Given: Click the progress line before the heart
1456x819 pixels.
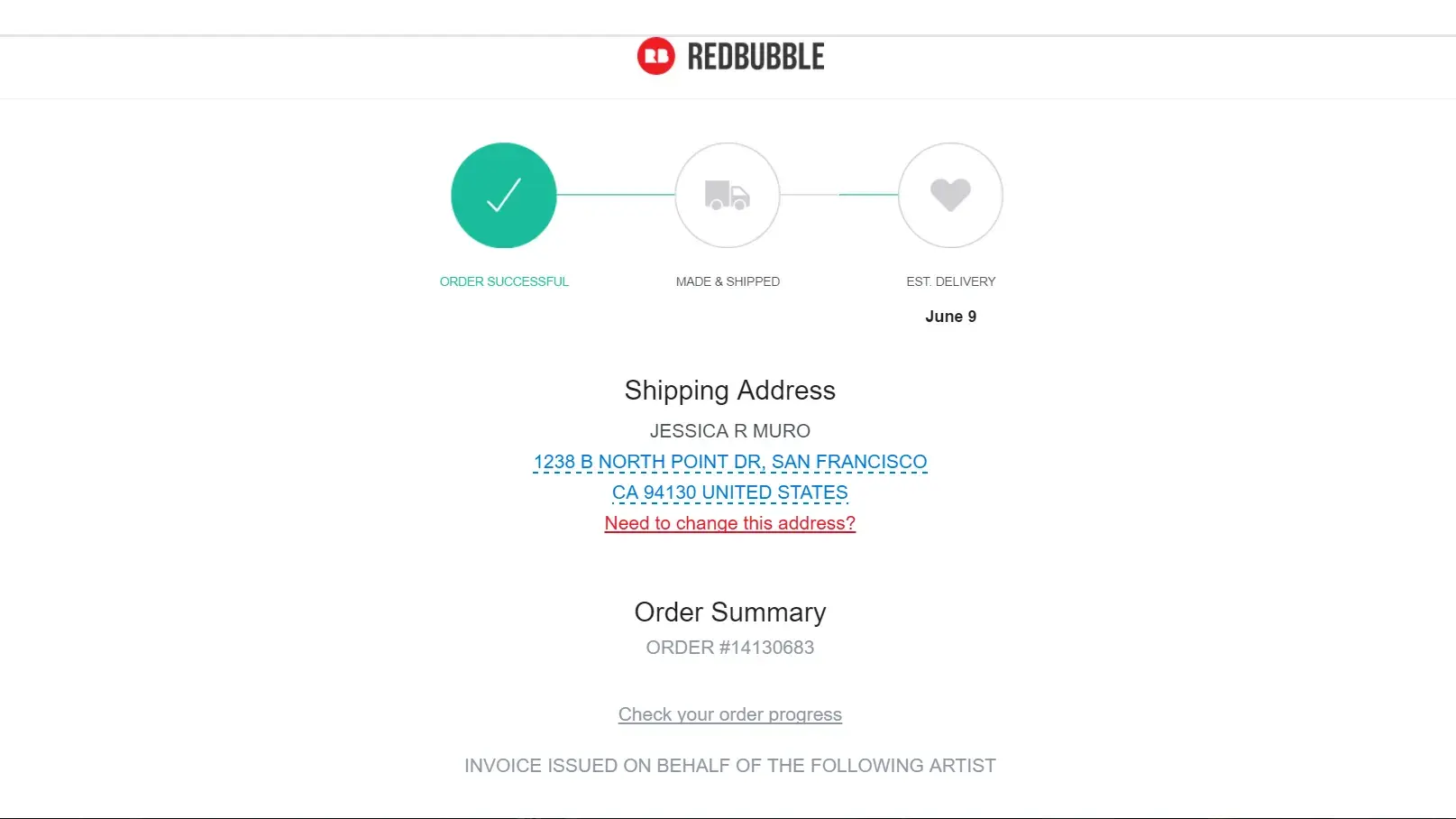Looking at the screenshot, I should [x=867, y=194].
